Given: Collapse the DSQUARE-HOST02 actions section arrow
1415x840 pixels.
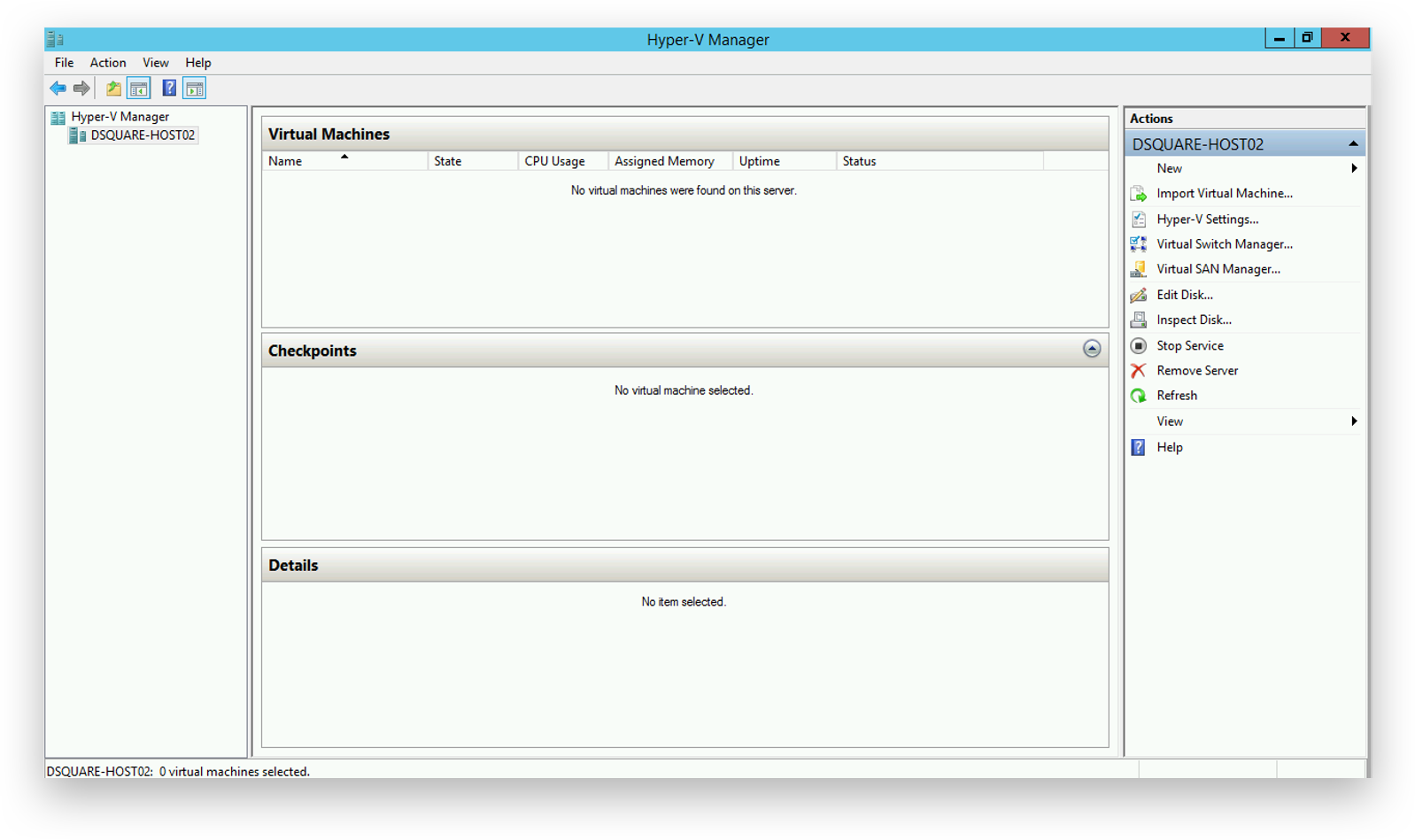Looking at the screenshot, I should tap(1353, 144).
